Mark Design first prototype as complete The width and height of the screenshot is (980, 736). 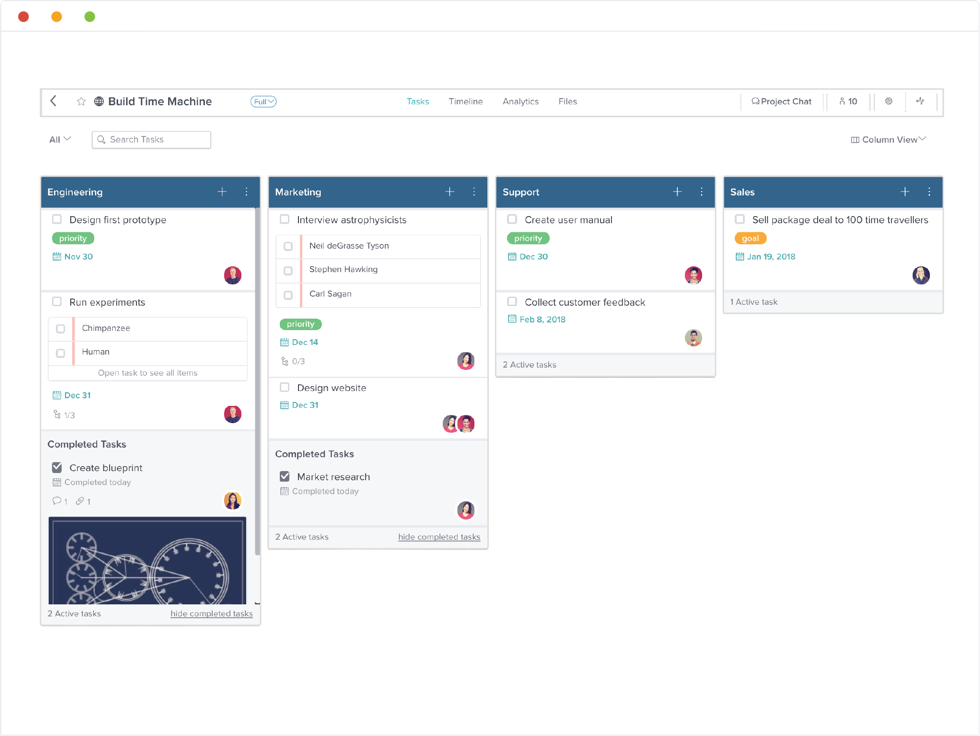(57, 219)
